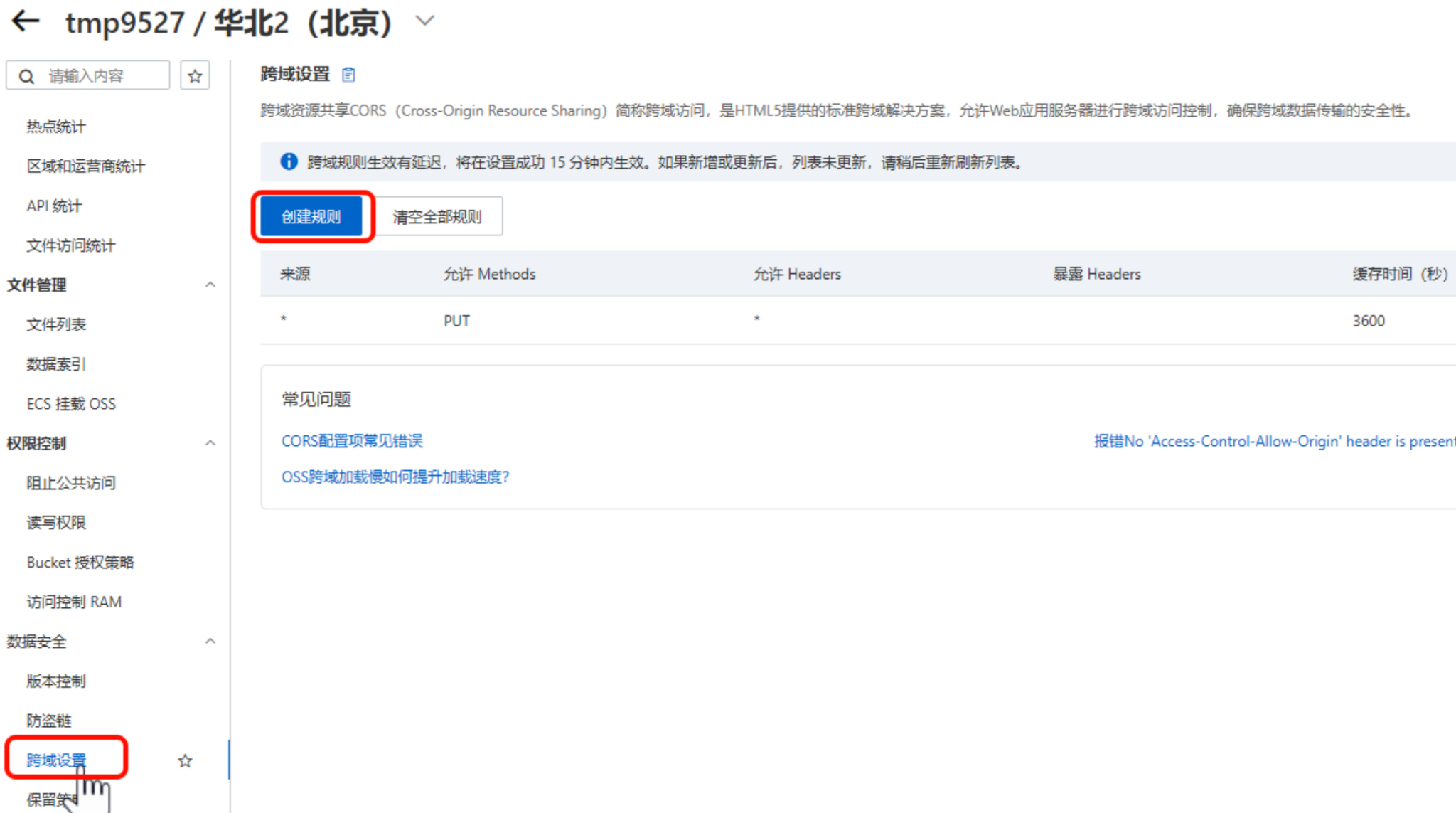Open Bucket 授权策略 menu item
This screenshot has height=813, width=1456.
tap(80, 562)
